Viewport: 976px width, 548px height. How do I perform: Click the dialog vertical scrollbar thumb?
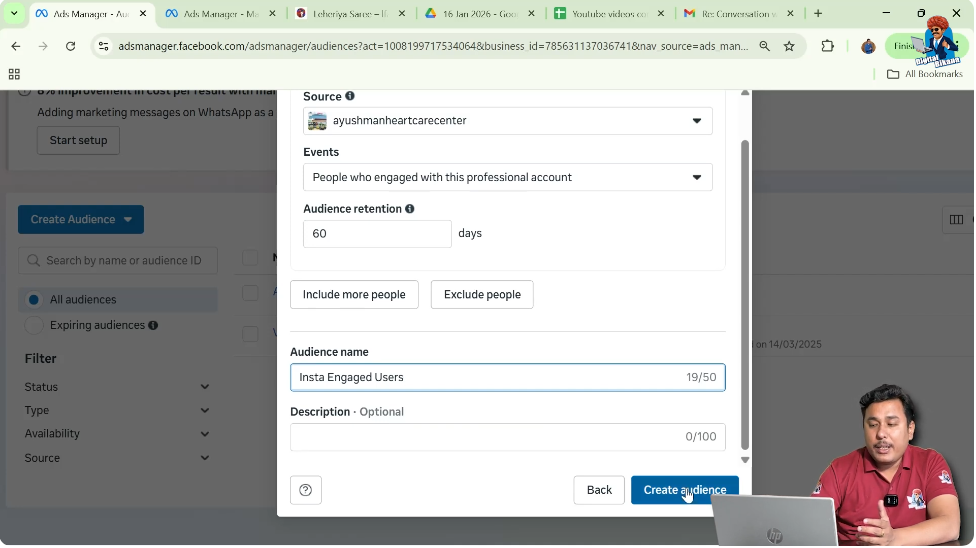[x=744, y=294]
